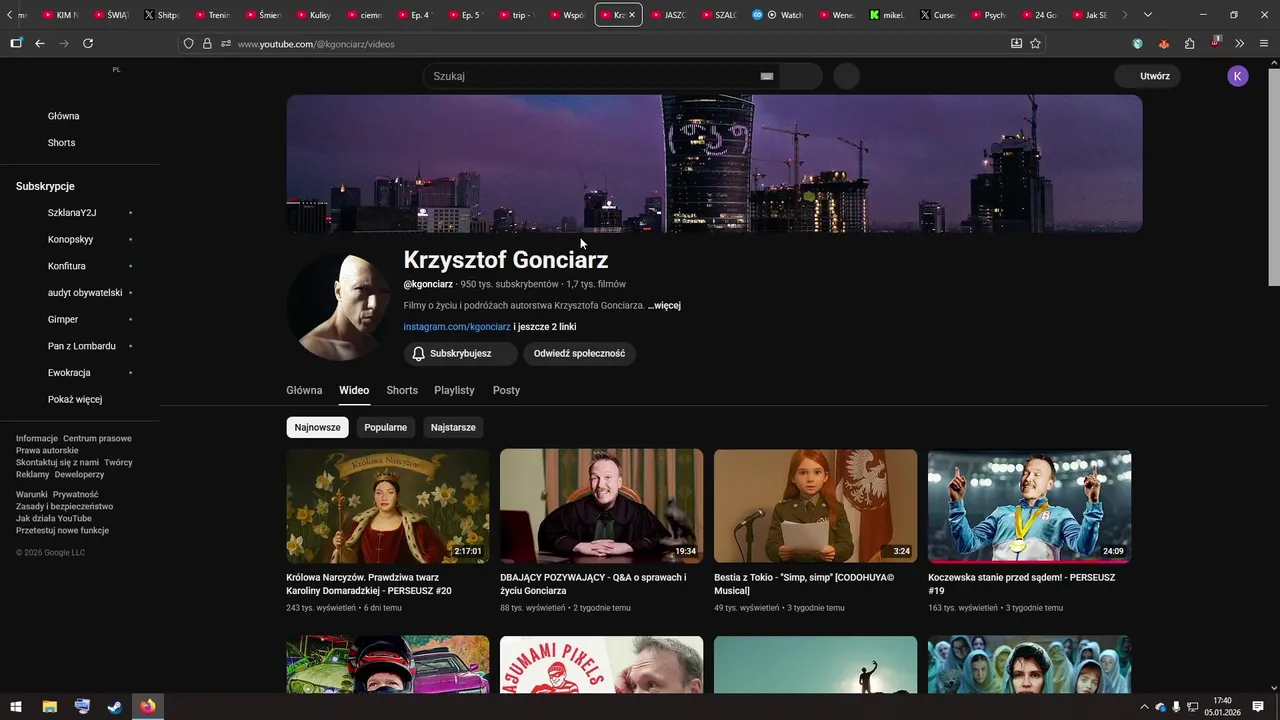Viewport: 1280px width, 720px height.
Task: Switch to the Watch tab
Action: tap(780, 15)
